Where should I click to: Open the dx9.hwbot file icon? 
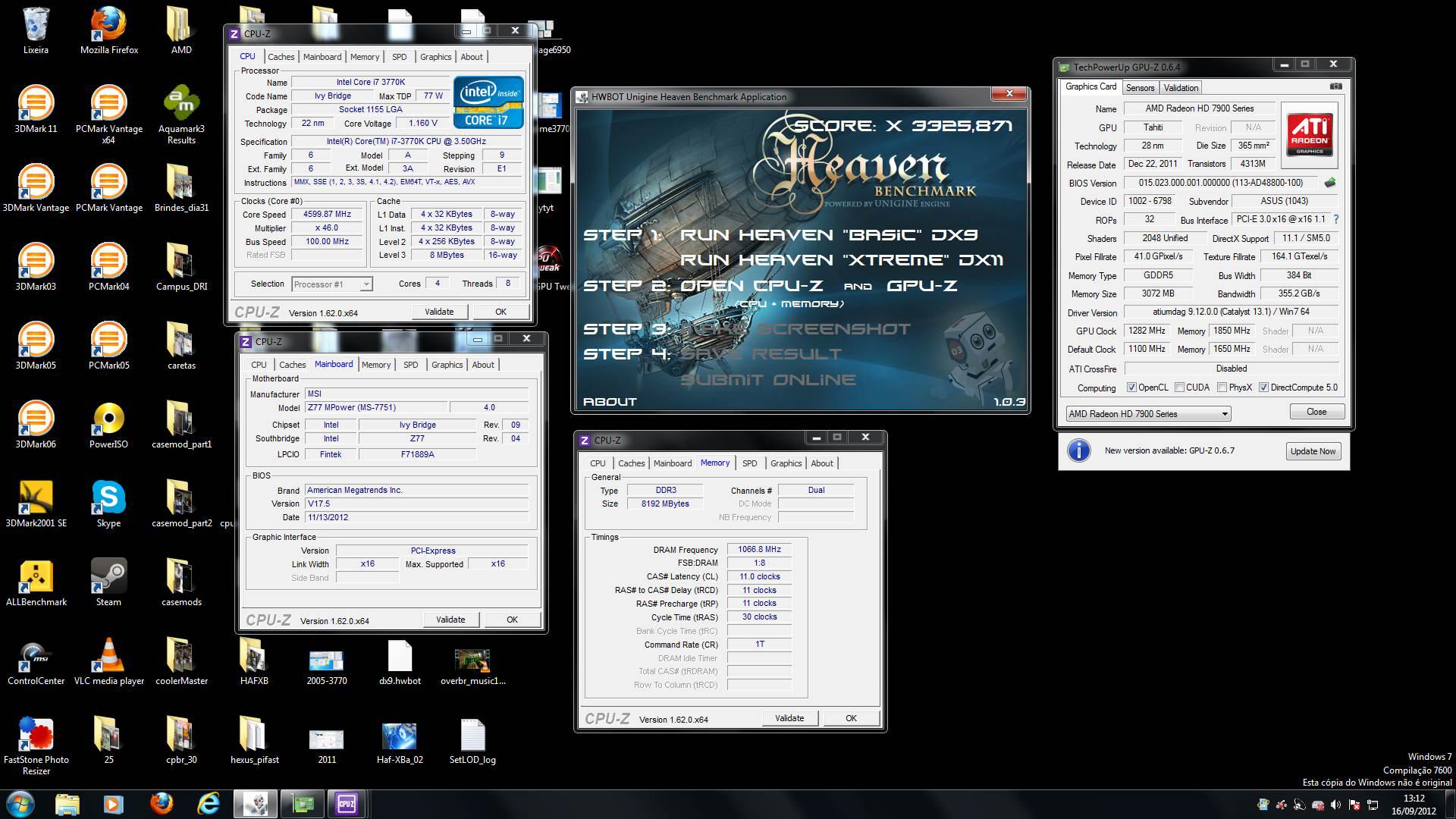pyautogui.click(x=400, y=662)
